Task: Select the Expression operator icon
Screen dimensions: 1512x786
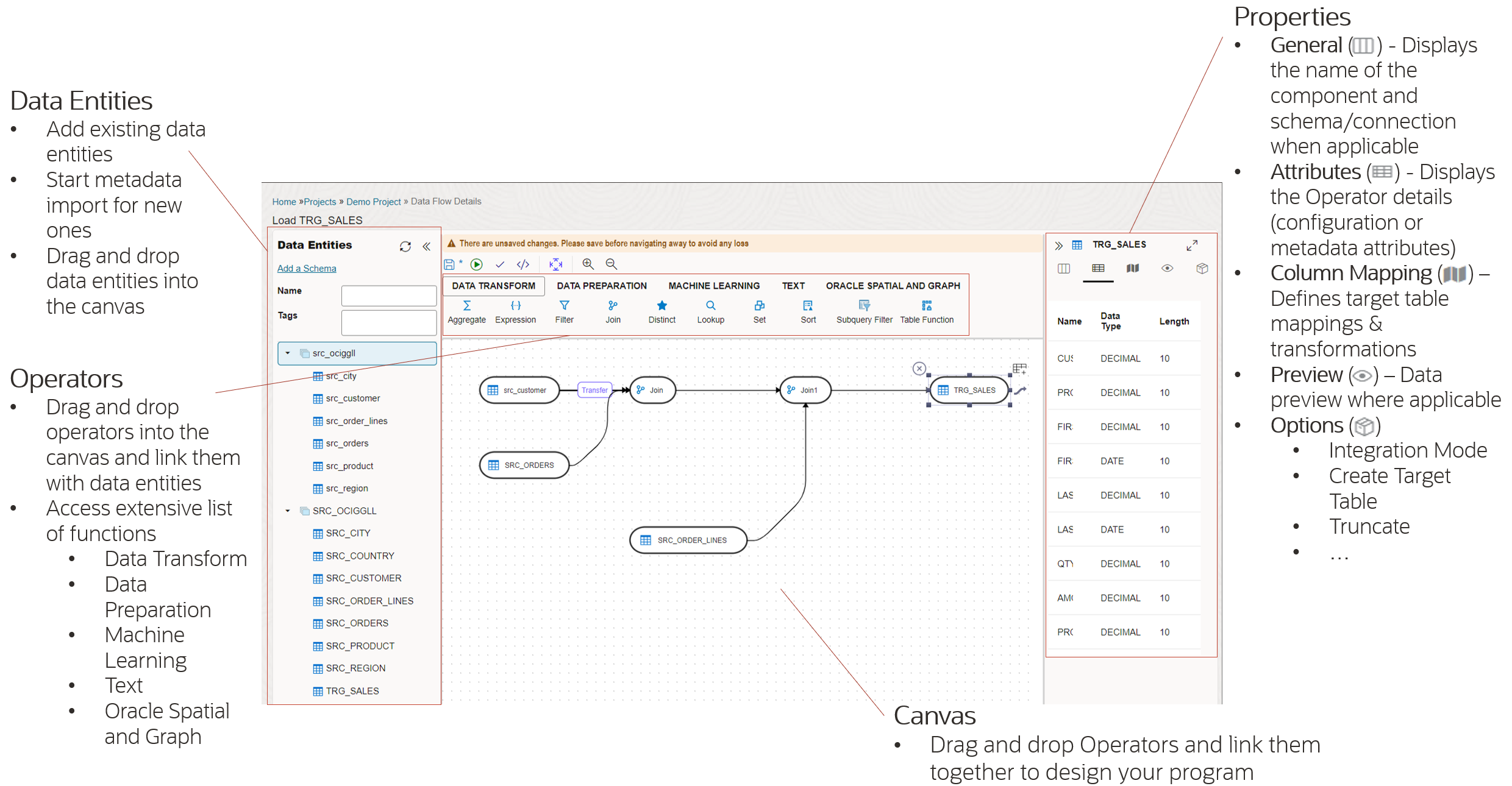Action: coord(516,306)
